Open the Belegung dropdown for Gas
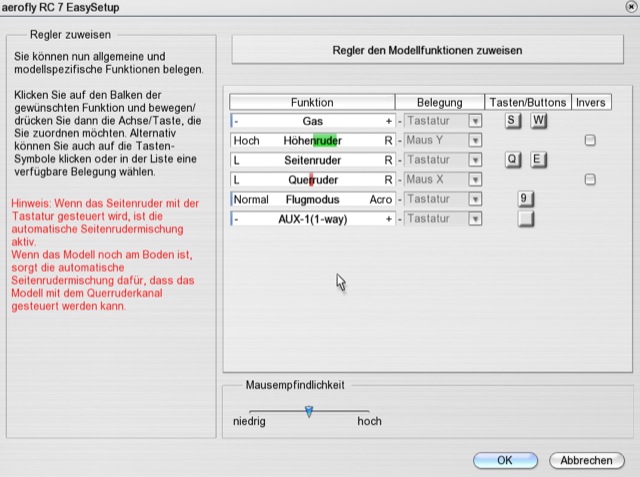 [475, 121]
